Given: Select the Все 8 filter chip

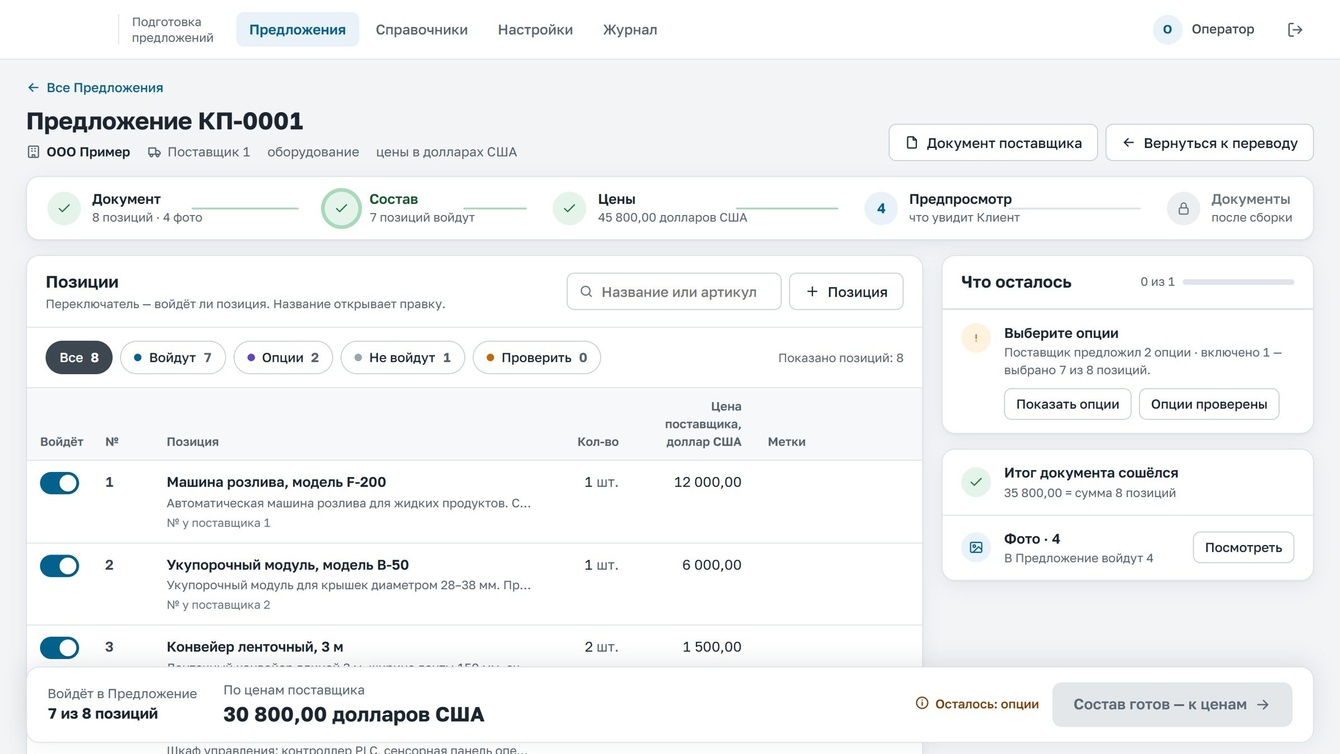Looking at the screenshot, I should click(79, 358).
